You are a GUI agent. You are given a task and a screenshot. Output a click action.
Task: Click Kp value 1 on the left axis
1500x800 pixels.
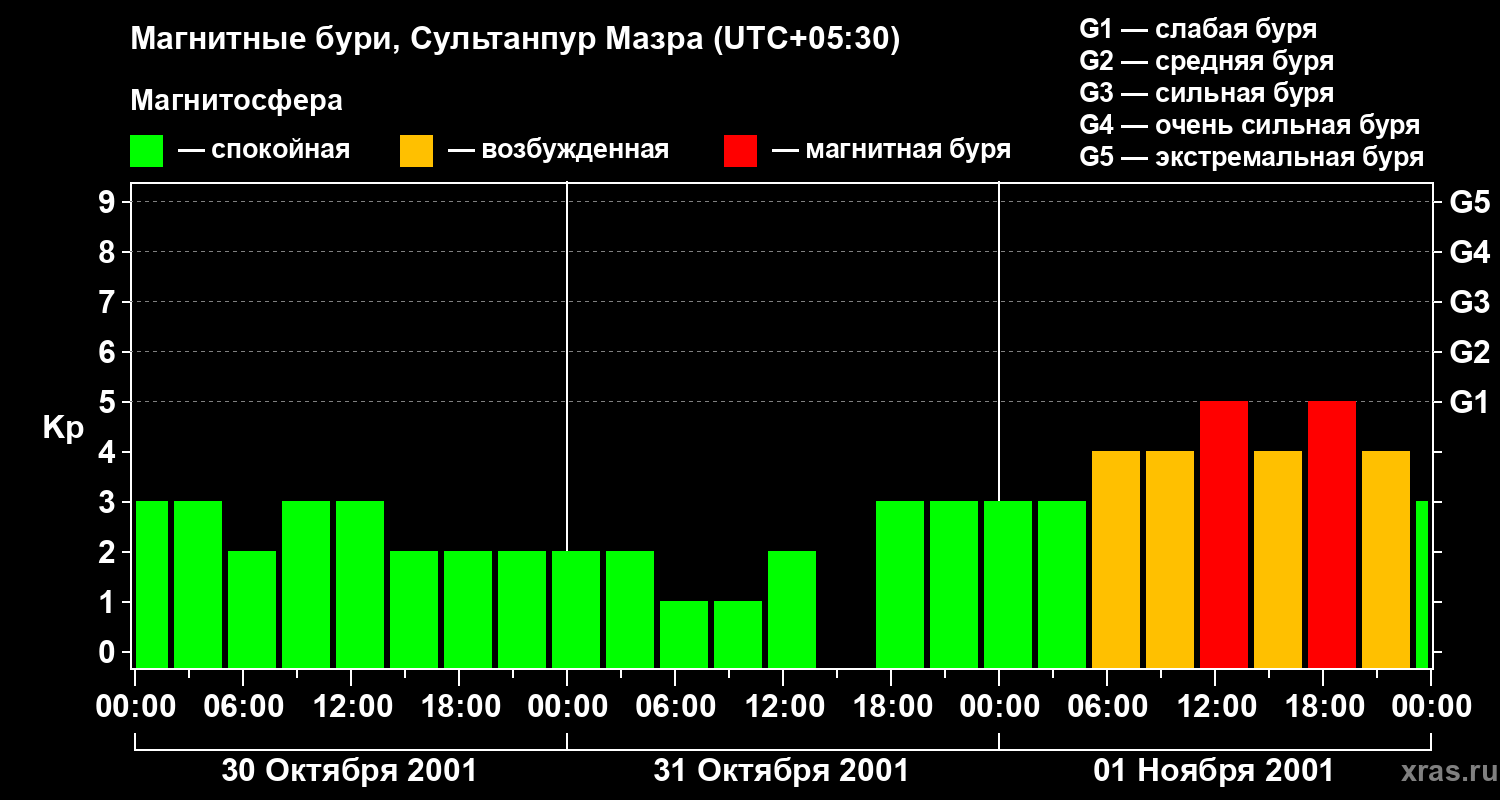coord(109,602)
